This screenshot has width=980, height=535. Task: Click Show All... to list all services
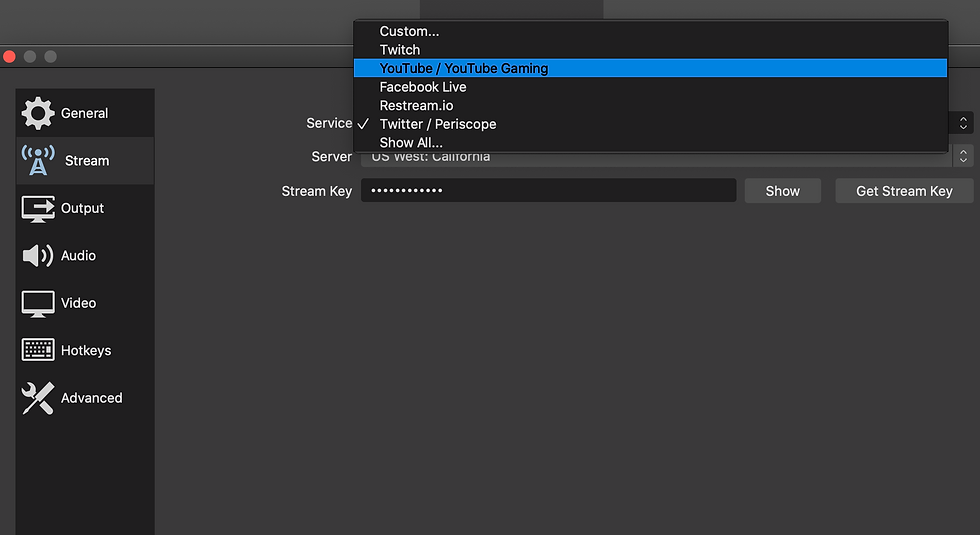pos(411,143)
